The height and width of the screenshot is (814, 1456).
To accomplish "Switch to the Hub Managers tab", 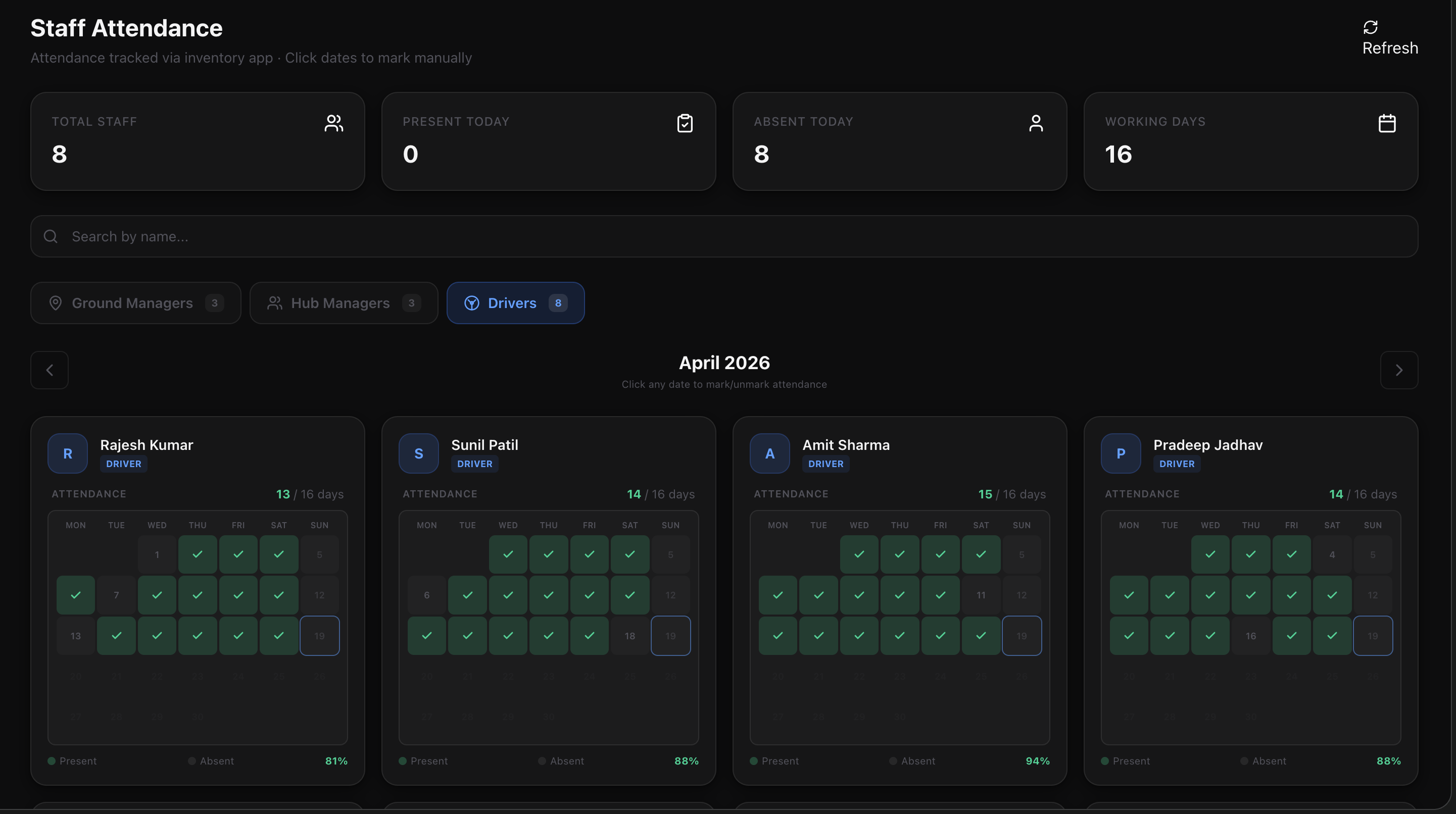I will tap(344, 303).
